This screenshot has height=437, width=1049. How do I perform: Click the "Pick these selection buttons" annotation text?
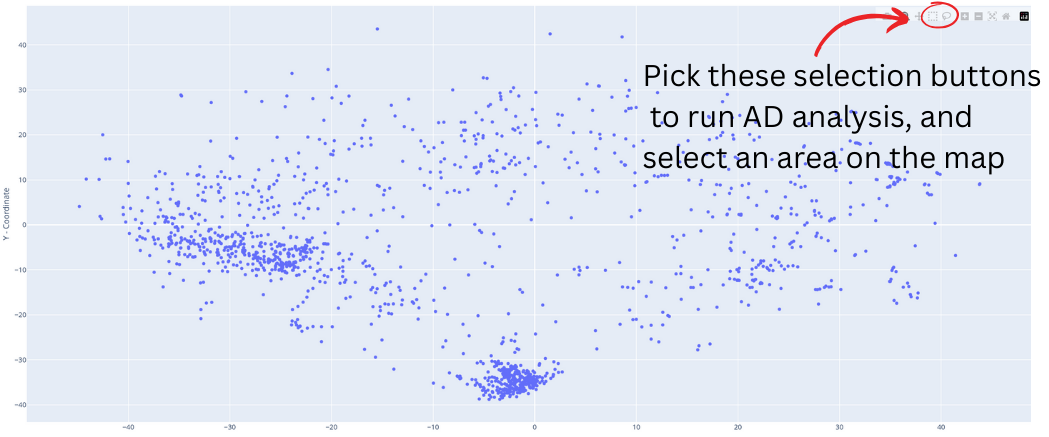[x=841, y=76]
